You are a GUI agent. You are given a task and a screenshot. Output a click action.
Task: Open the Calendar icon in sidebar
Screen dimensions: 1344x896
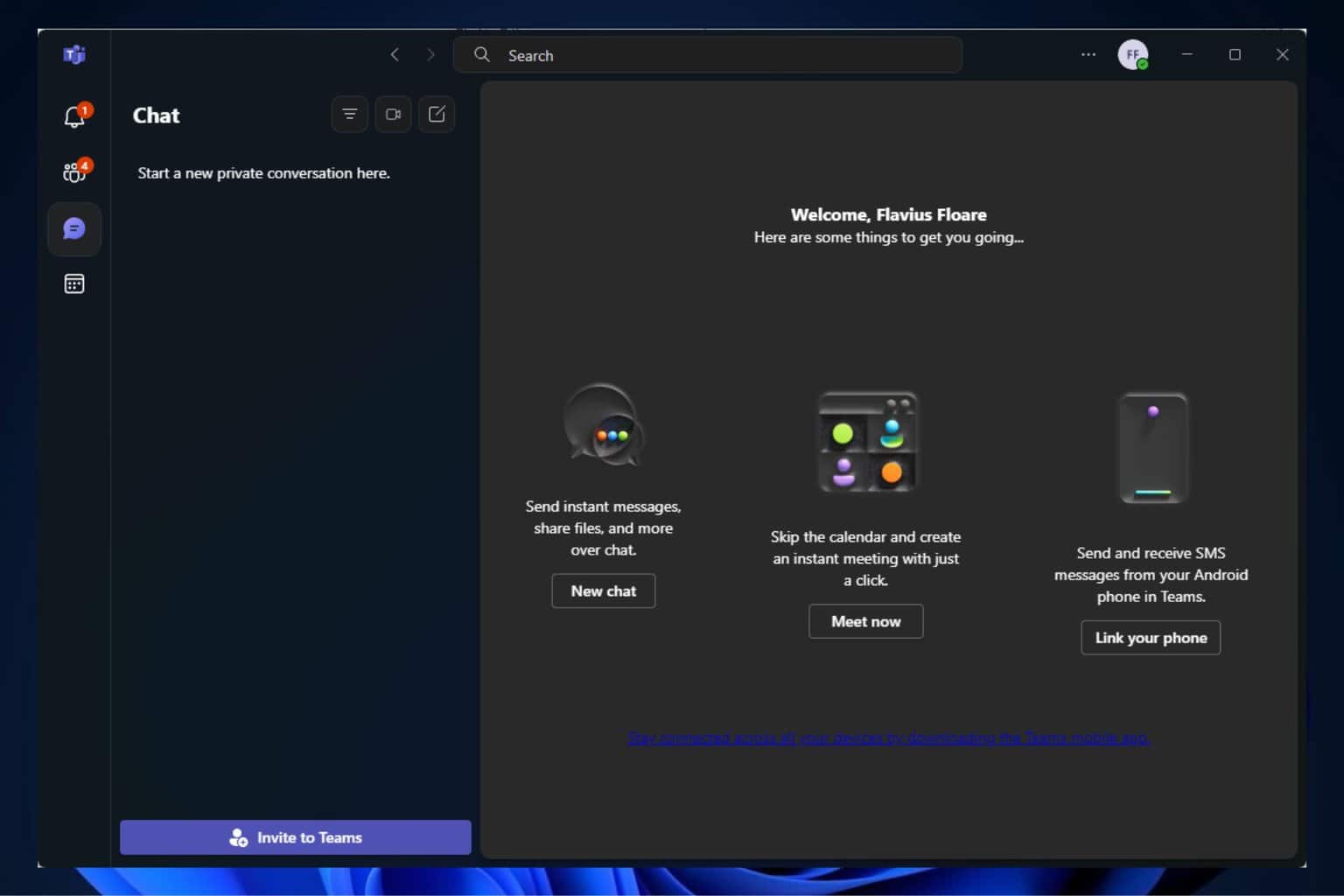74,284
